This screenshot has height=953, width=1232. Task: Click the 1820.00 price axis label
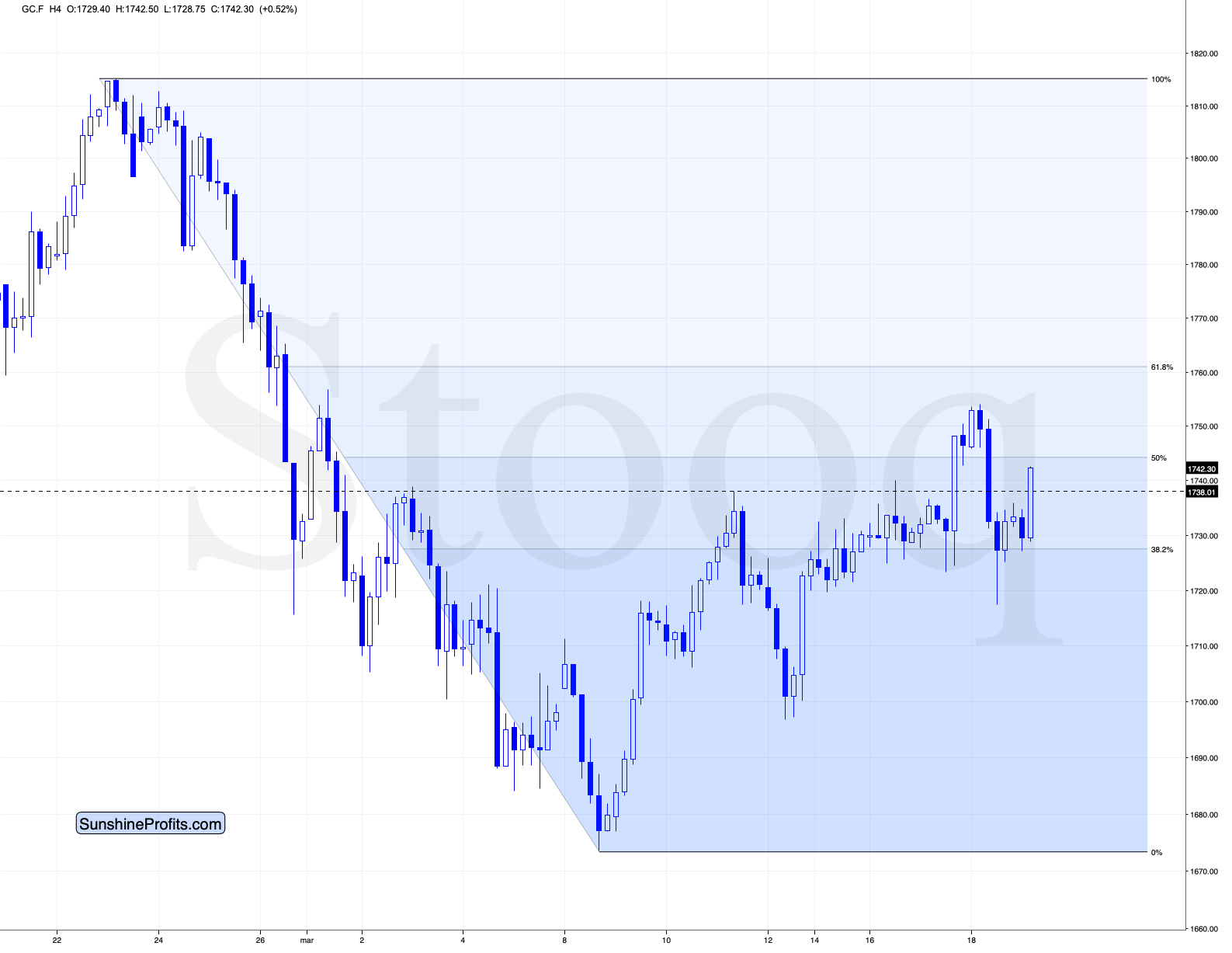pos(1204,54)
